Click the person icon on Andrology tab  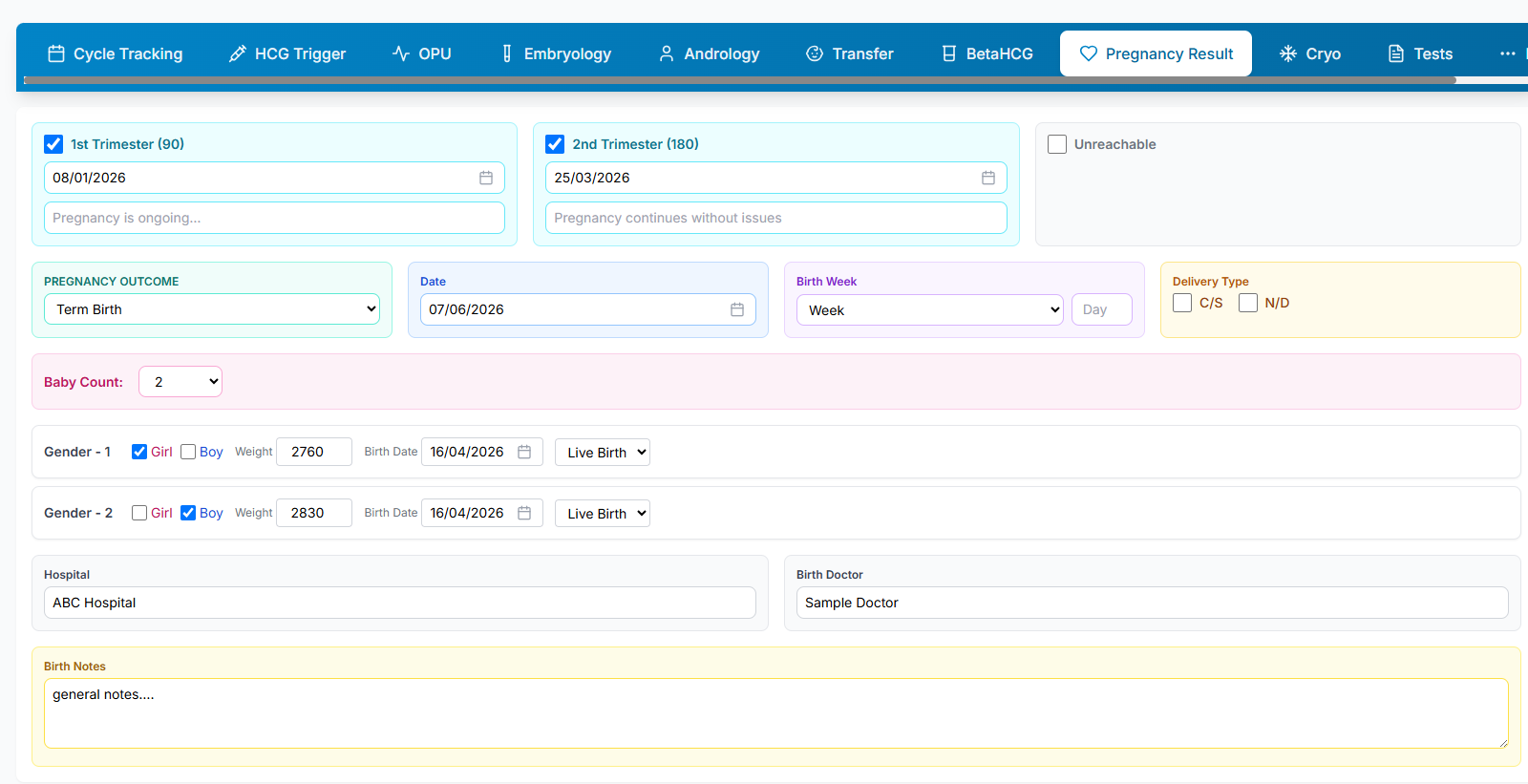point(667,53)
